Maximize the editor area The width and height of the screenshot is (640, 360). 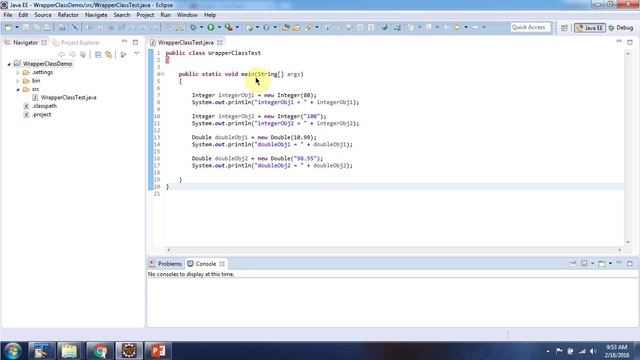click(630, 42)
